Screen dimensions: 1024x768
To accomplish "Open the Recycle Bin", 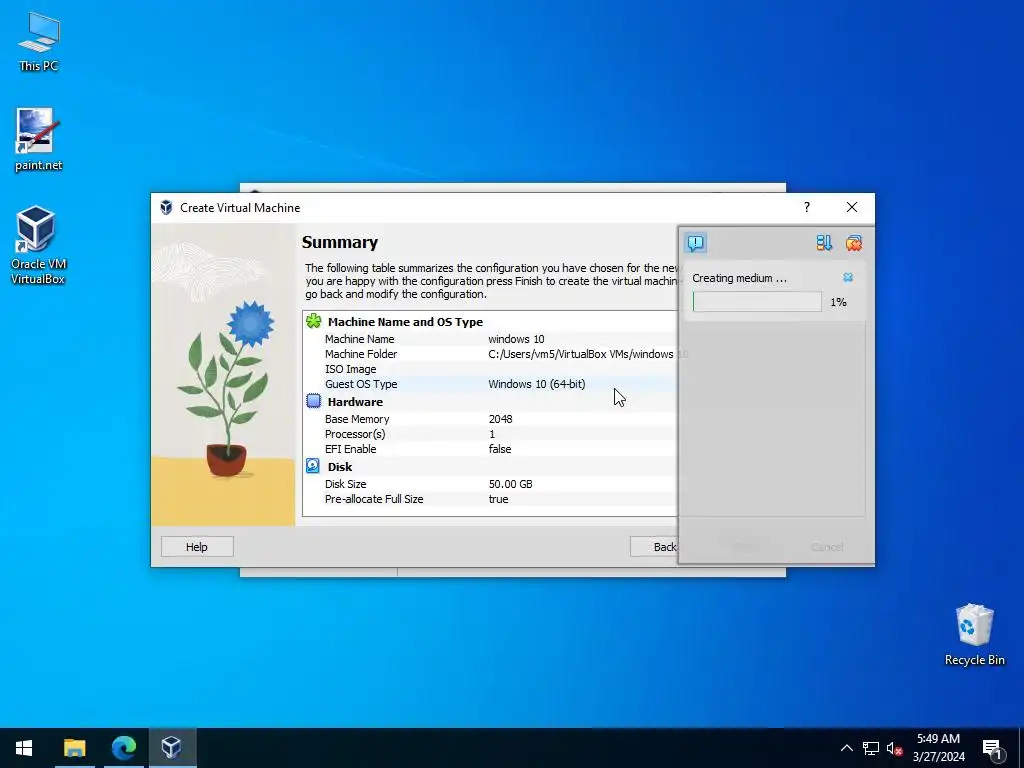I will point(974,635).
